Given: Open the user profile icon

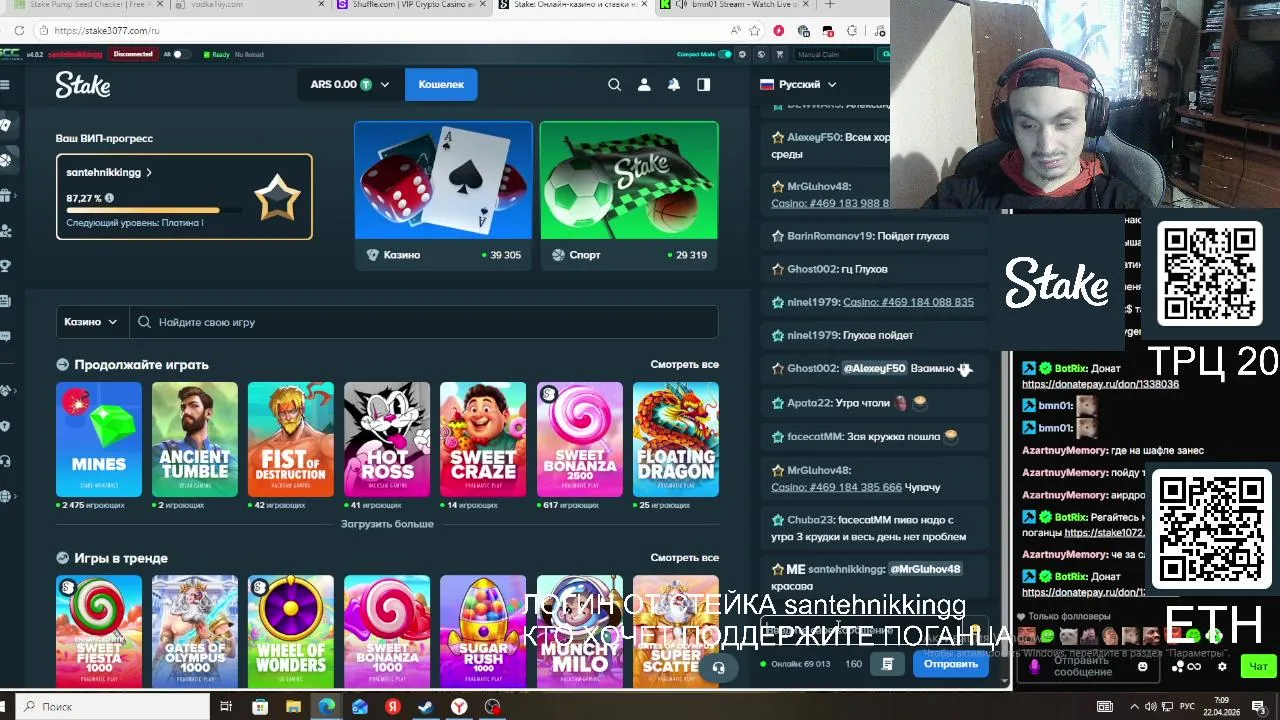Looking at the screenshot, I should [644, 85].
